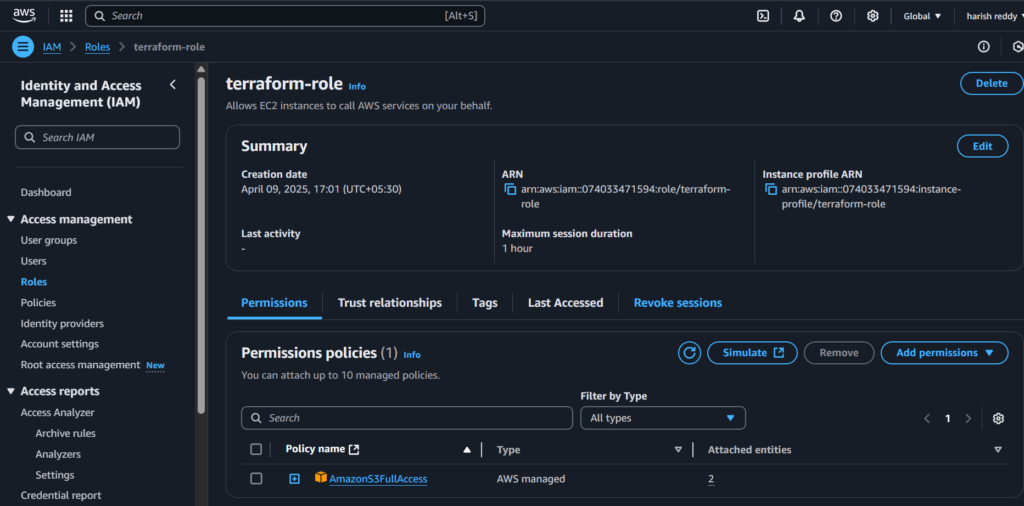This screenshot has width=1024, height=506.
Task: Open the Global region dropdown
Action: 922,16
